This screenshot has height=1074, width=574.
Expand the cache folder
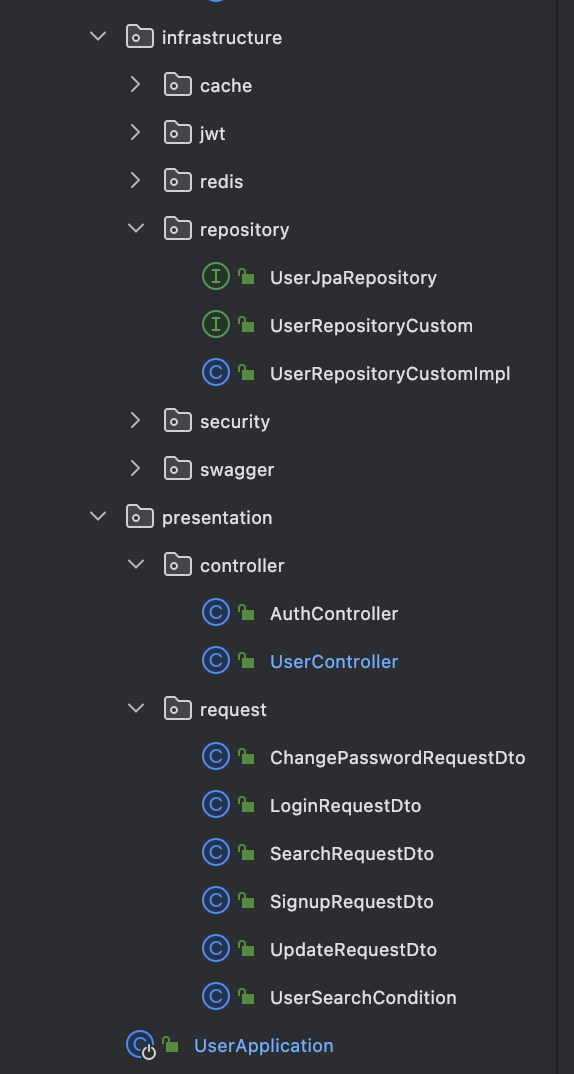point(136,84)
